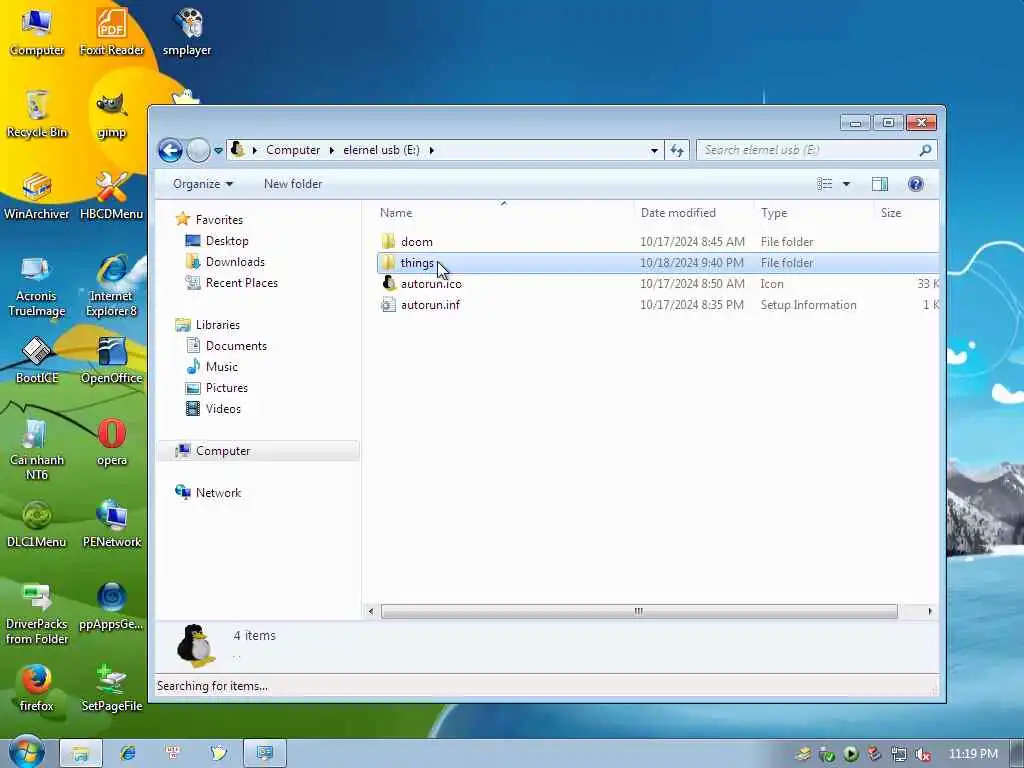Click Explorer folder icon on taskbar
Screen dimensions: 1024x768
81,754
